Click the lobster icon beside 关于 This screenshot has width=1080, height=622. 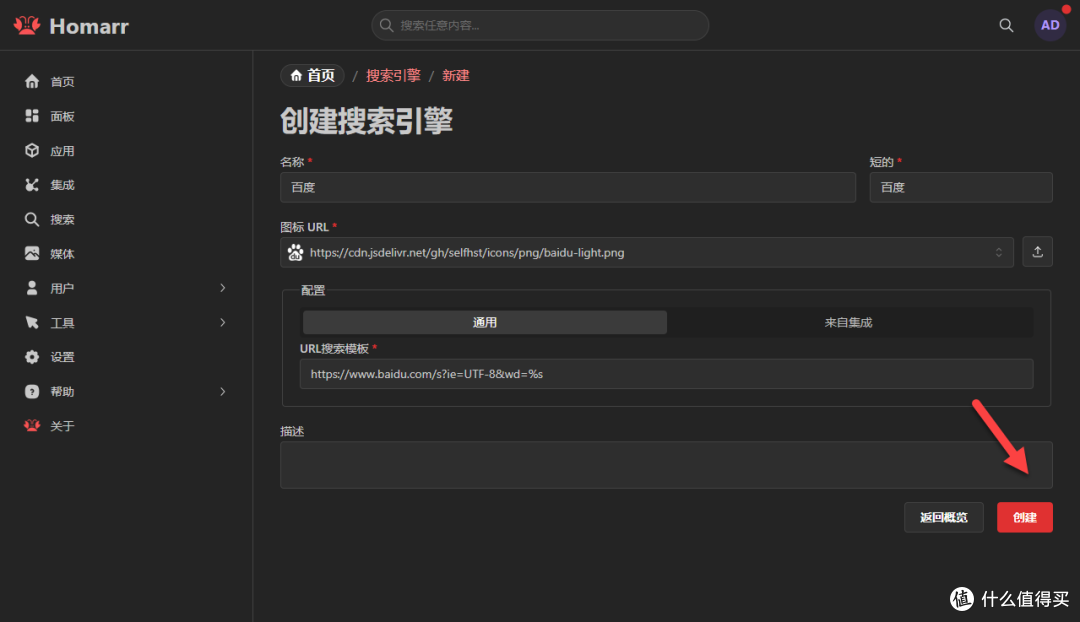click(x=32, y=426)
